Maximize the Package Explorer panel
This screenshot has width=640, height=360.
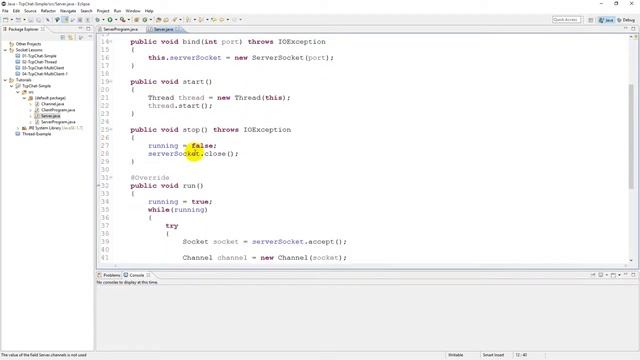pos(88,29)
